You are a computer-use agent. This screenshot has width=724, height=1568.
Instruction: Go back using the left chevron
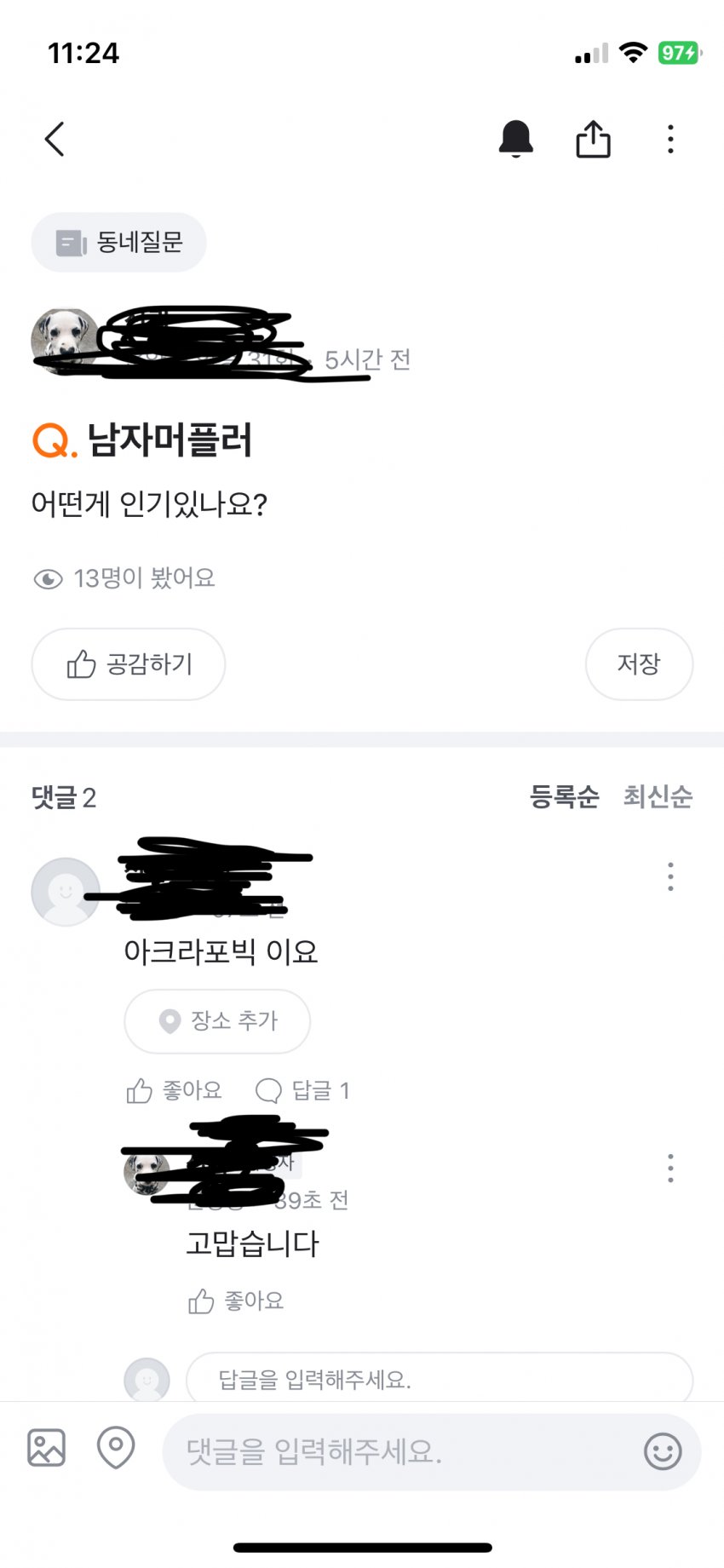[x=55, y=139]
